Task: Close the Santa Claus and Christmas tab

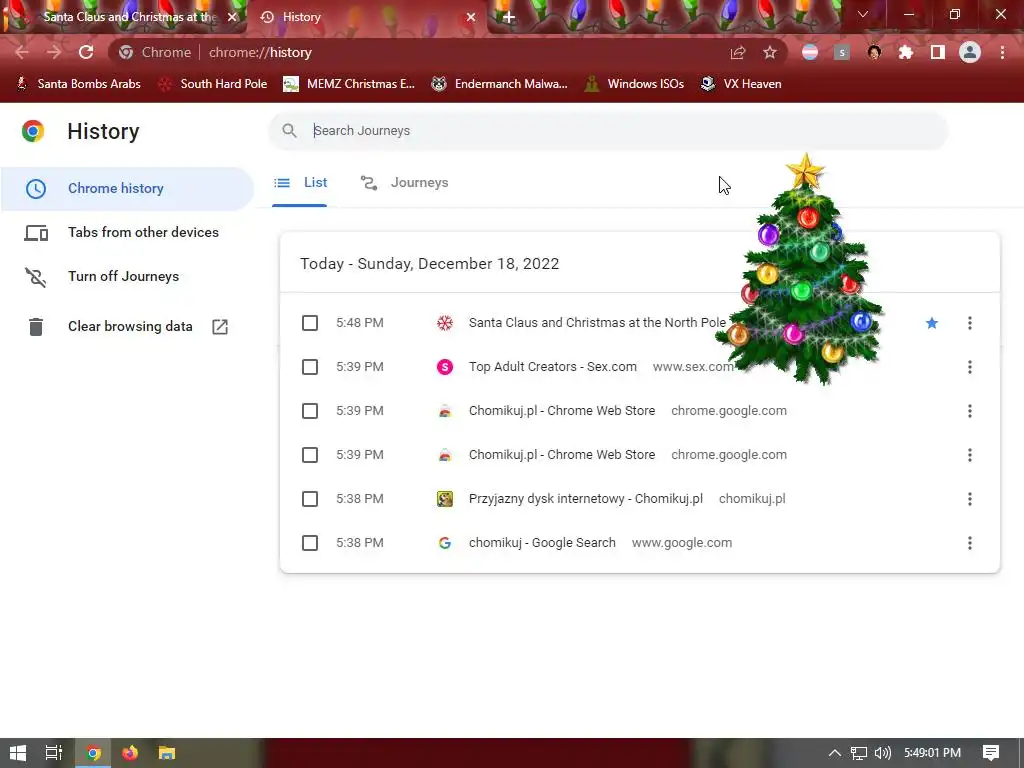Action: 232,17
